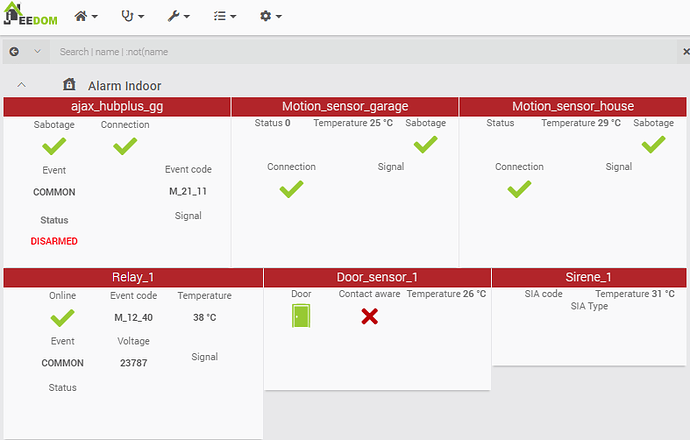
Task: Open the Settings gear menu
Action: pyautogui.click(x=270, y=16)
